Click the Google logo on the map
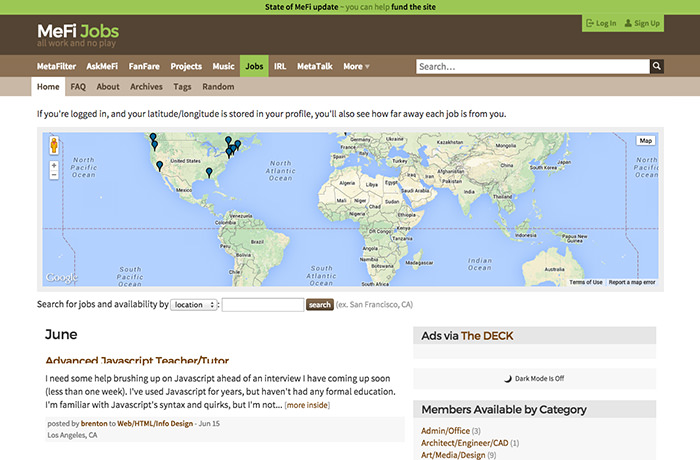700x460 pixels. coord(62,277)
